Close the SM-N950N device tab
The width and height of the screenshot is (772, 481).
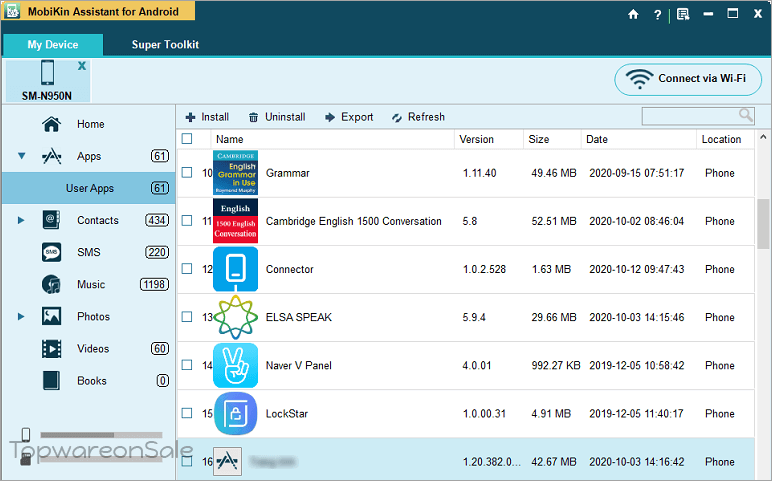click(82, 65)
